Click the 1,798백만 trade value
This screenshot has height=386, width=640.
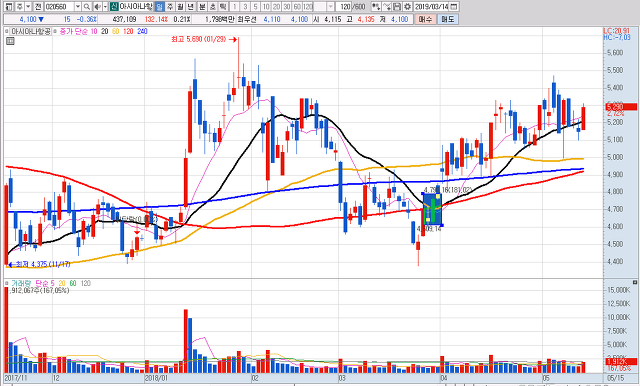pyautogui.click(x=220, y=19)
